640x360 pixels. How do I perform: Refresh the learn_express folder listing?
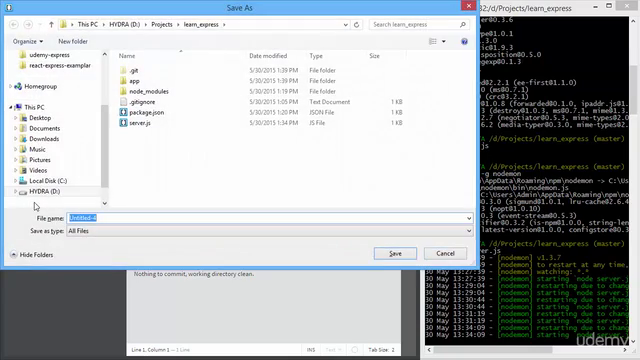[356, 24]
